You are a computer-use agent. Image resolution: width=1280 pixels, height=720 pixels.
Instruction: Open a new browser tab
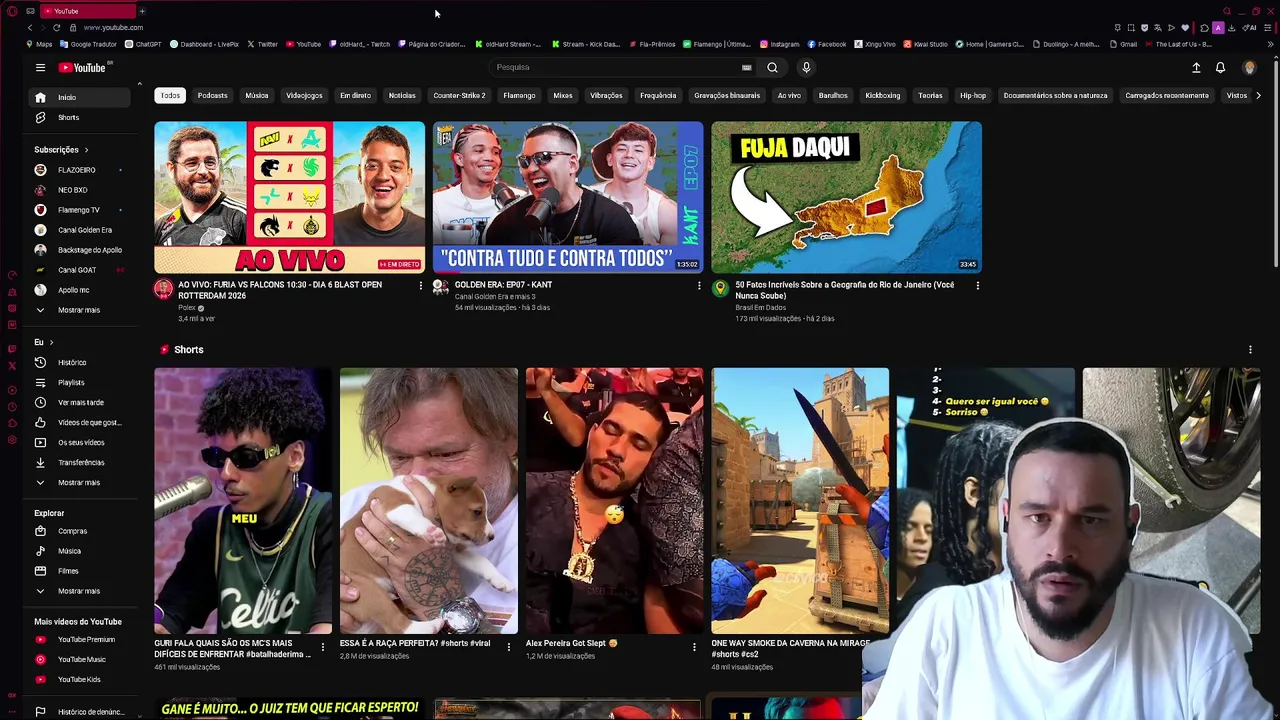142,11
